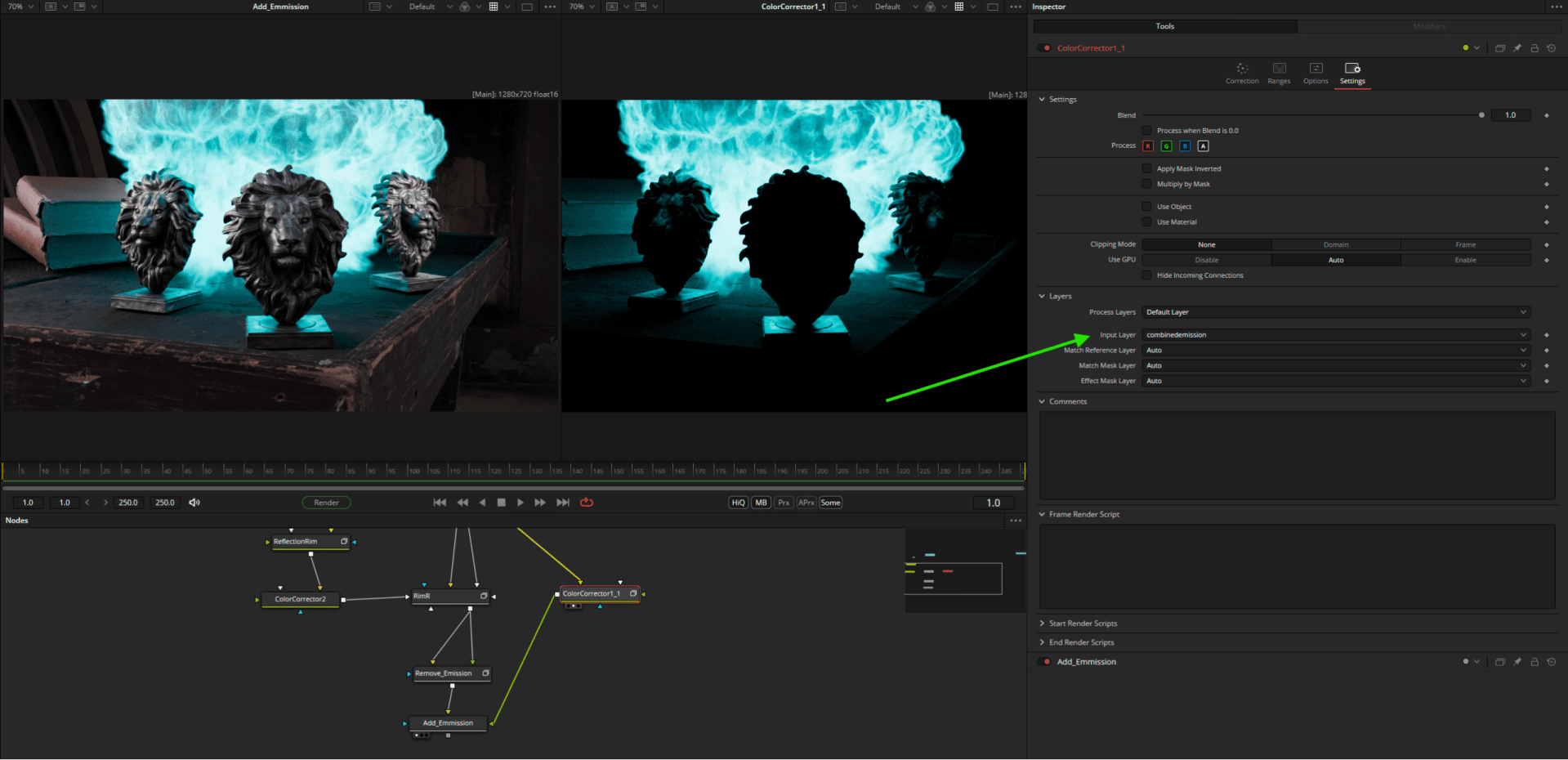Mute audio with the speaker icon
Screen dimensions: 1568x760
click(x=194, y=502)
